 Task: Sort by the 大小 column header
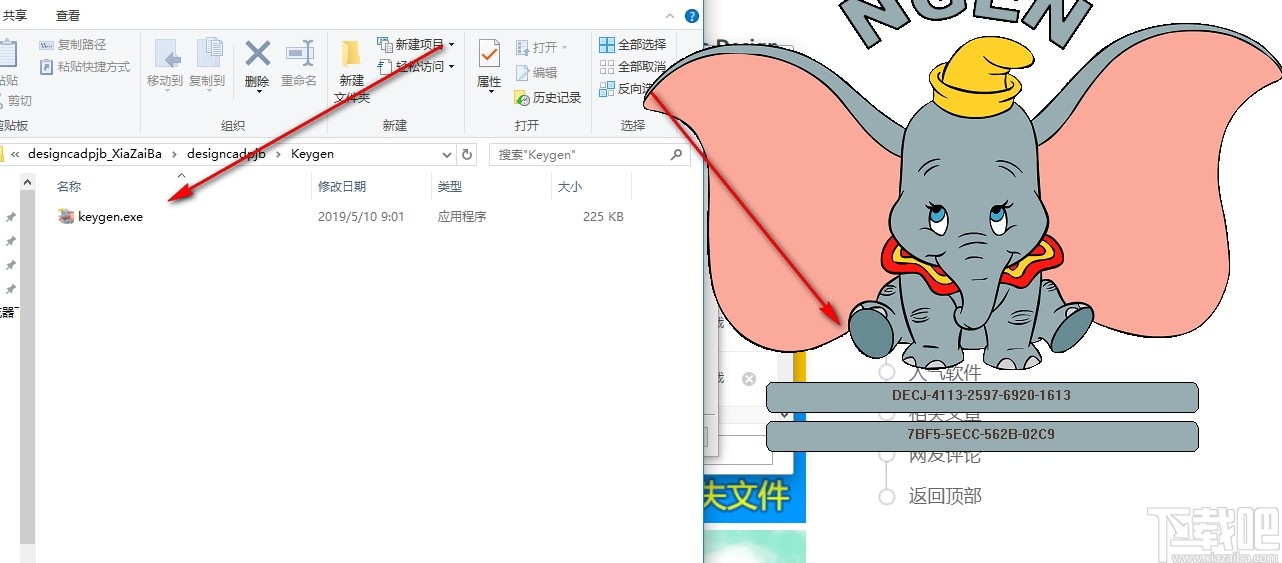coord(569,187)
